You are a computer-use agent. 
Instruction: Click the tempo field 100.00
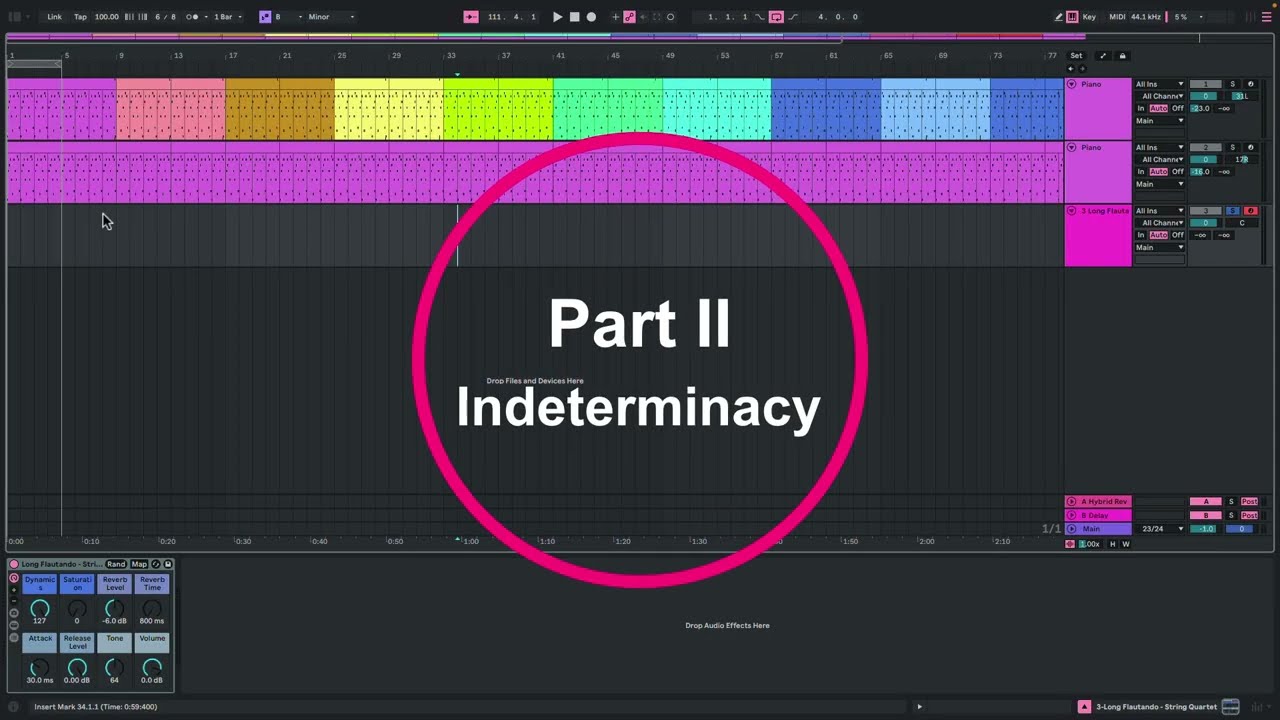pyautogui.click(x=106, y=17)
